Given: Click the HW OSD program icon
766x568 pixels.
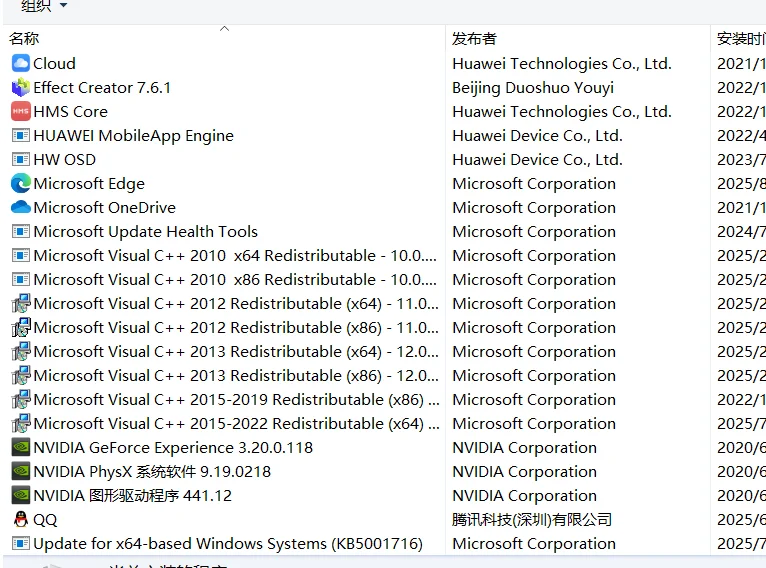Looking at the screenshot, I should tap(20, 159).
